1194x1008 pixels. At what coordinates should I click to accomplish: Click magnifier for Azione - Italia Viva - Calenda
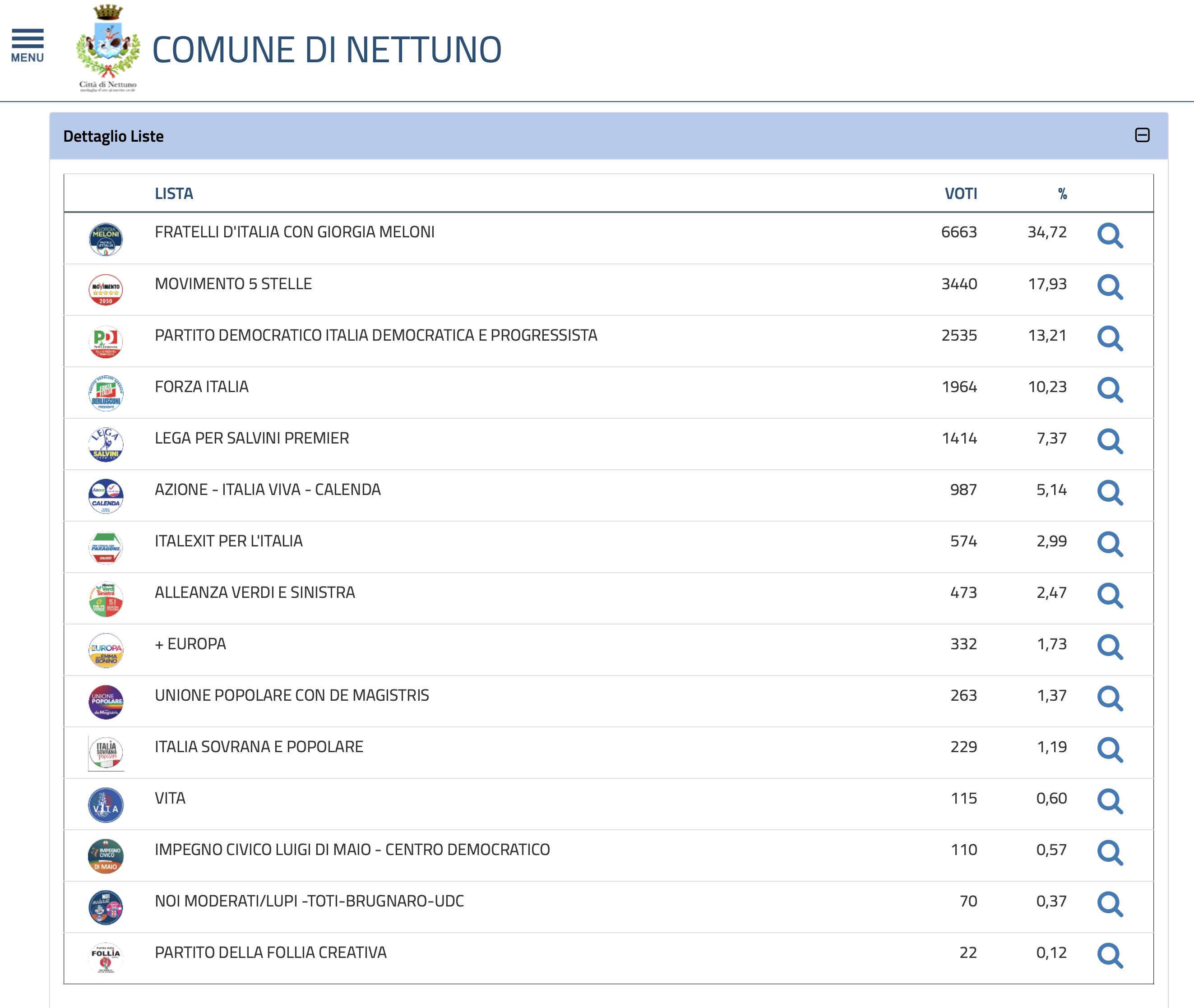coord(1110,493)
